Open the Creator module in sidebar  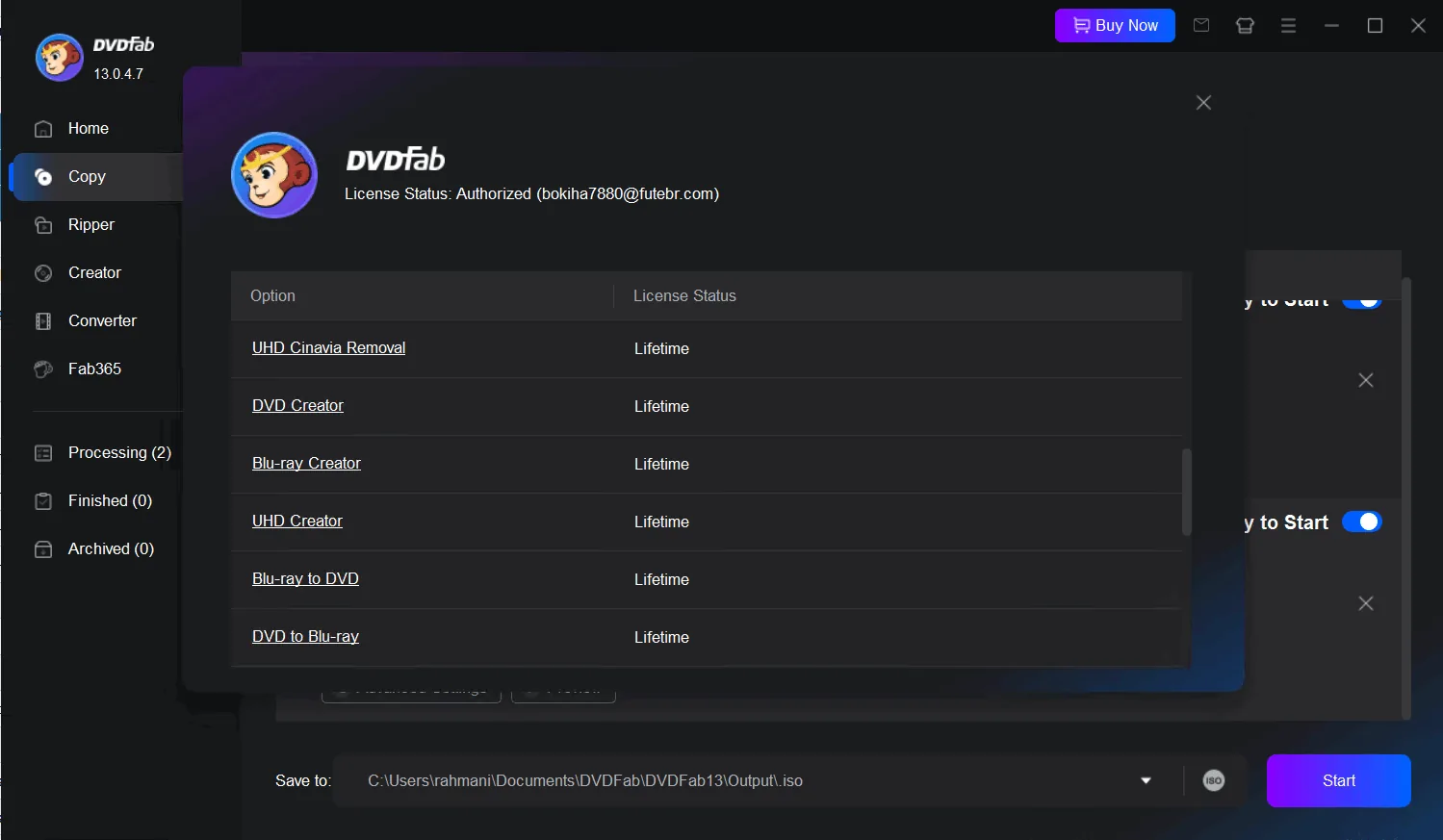tap(94, 273)
